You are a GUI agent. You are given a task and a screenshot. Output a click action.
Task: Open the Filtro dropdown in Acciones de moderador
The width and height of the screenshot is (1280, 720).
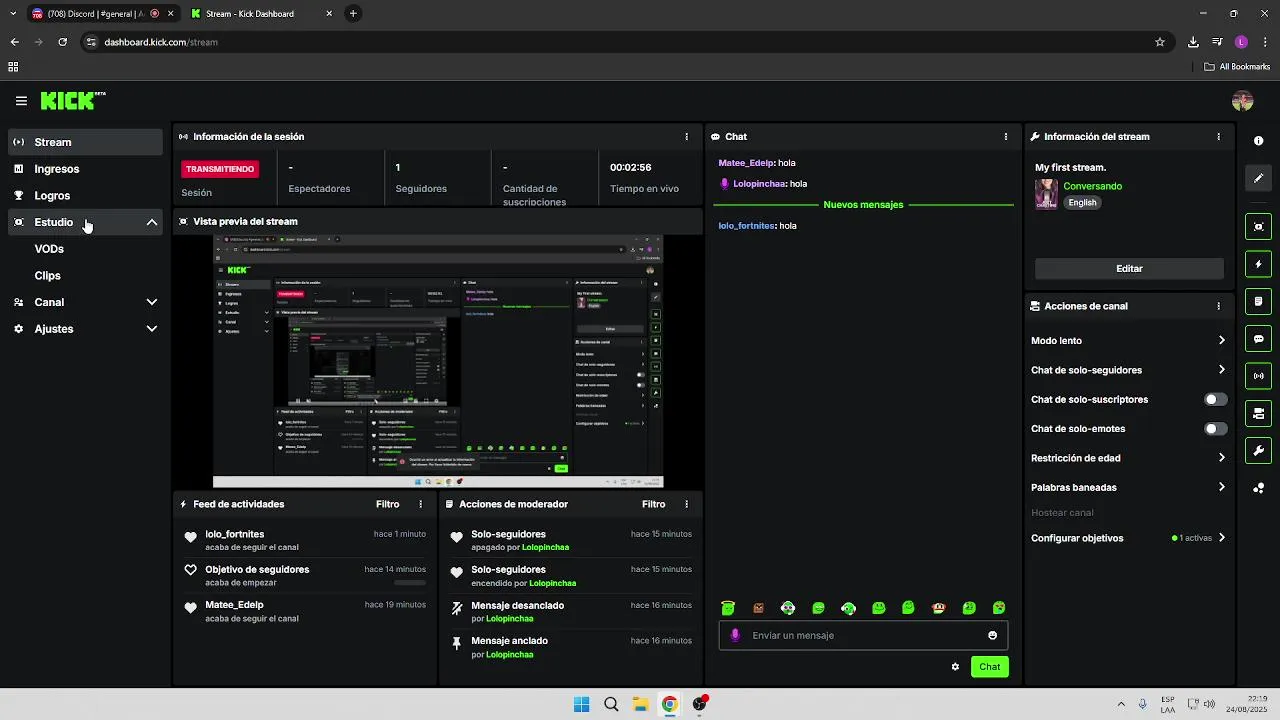pos(653,505)
